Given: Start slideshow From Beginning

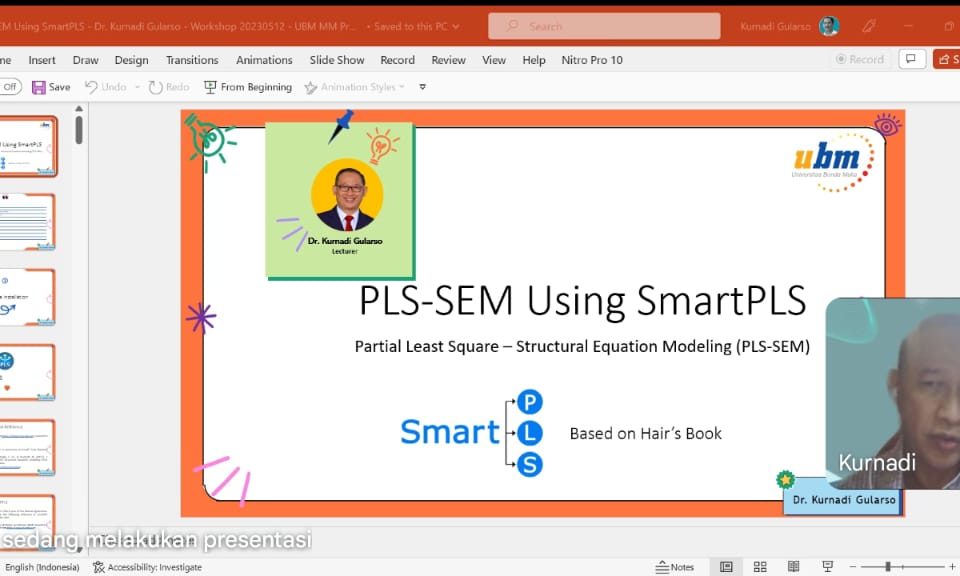Looking at the screenshot, I should 248,87.
